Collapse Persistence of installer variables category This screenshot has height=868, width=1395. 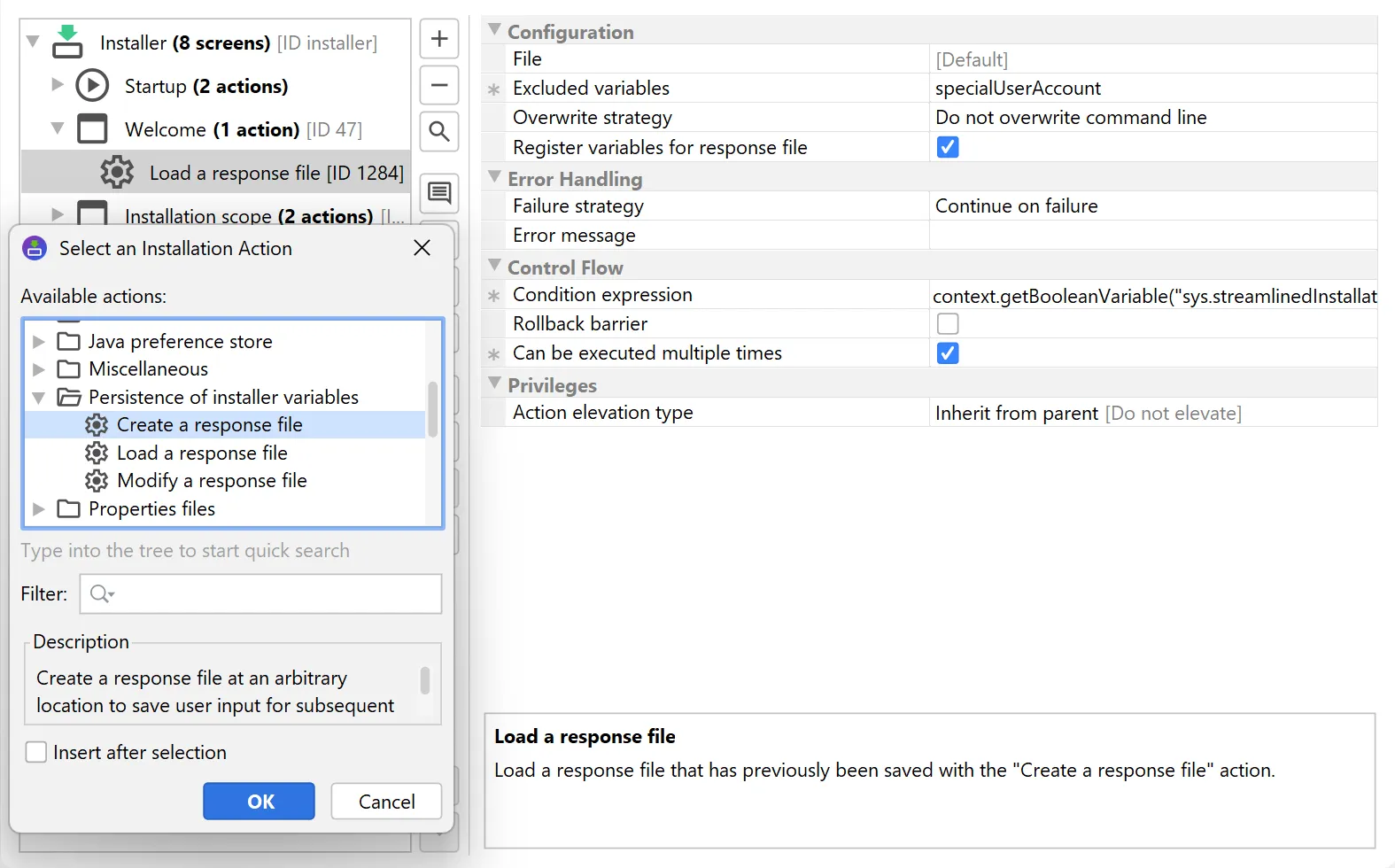pyautogui.click(x=38, y=398)
